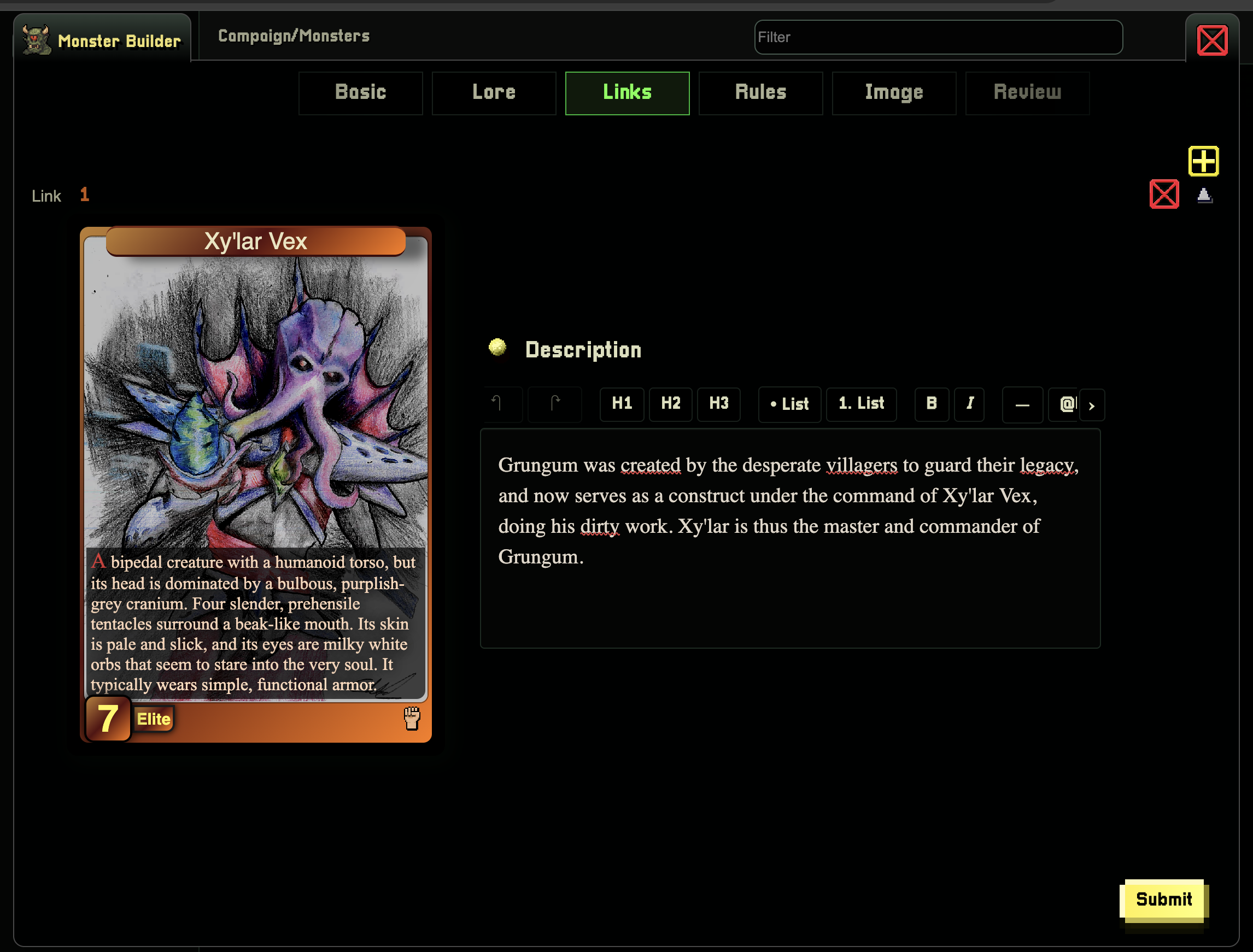Click the yellow plus add-link icon
The height and width of the screenshot is (952, 1253).
(1203, 162)
